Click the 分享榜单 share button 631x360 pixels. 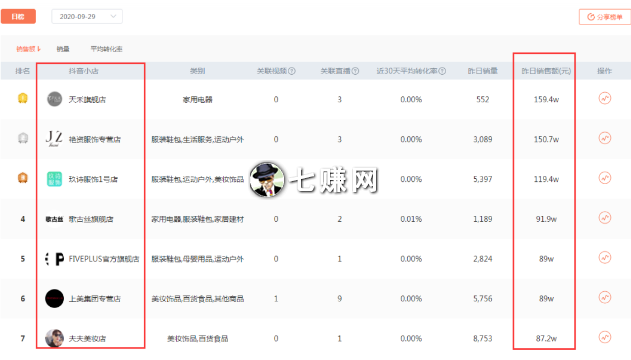[605, 17]
